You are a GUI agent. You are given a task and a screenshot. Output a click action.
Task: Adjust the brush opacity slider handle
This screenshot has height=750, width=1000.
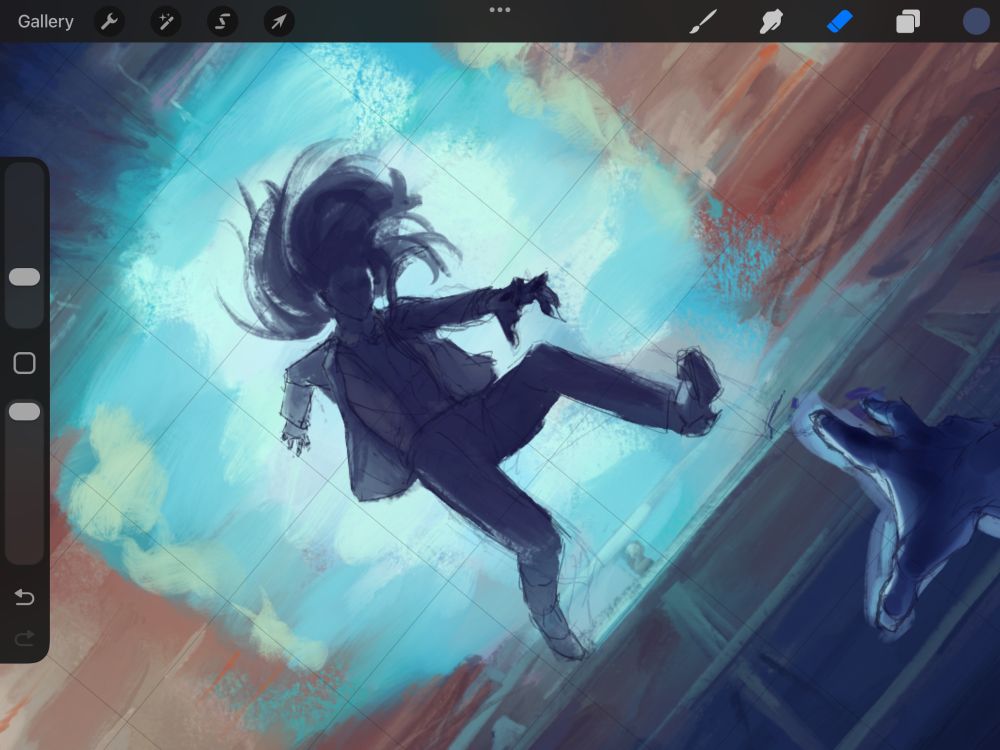pyautogui.click(x=25, y=411)
